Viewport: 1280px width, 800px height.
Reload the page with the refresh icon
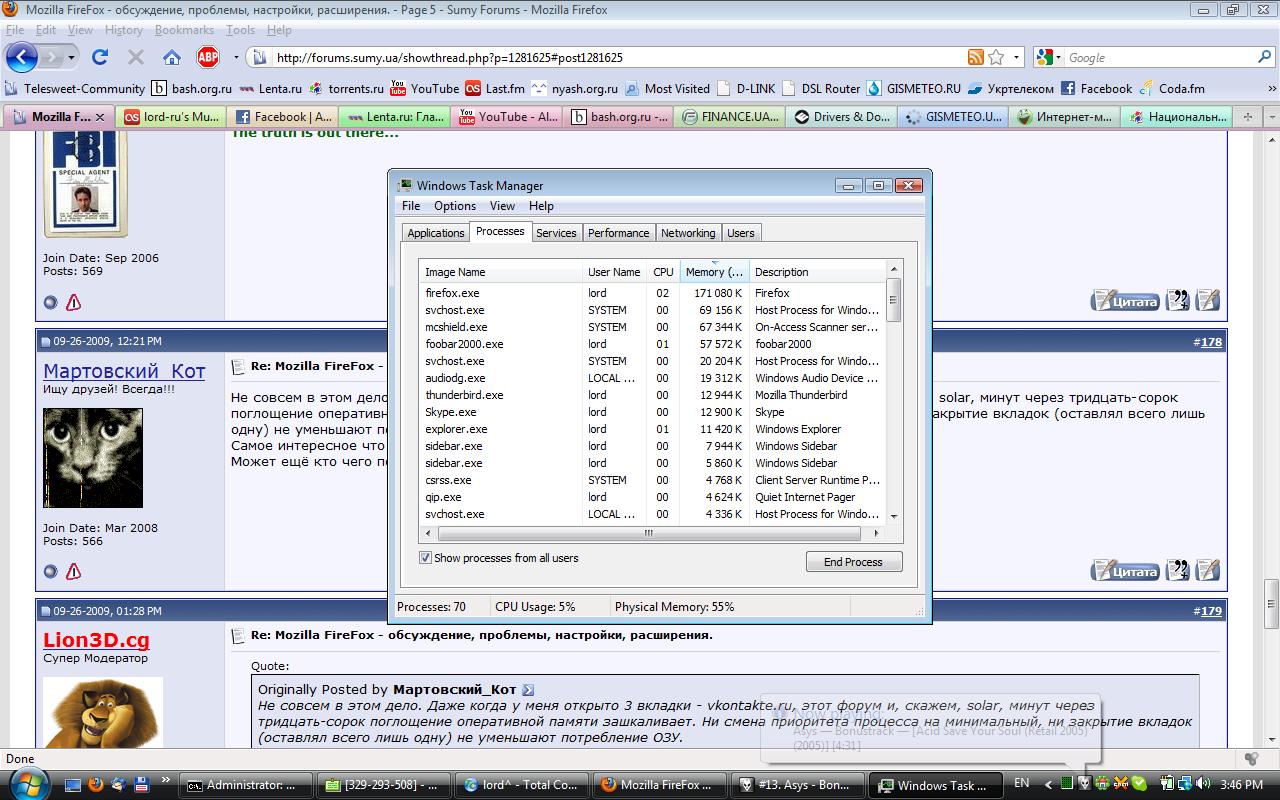[100, 57]
